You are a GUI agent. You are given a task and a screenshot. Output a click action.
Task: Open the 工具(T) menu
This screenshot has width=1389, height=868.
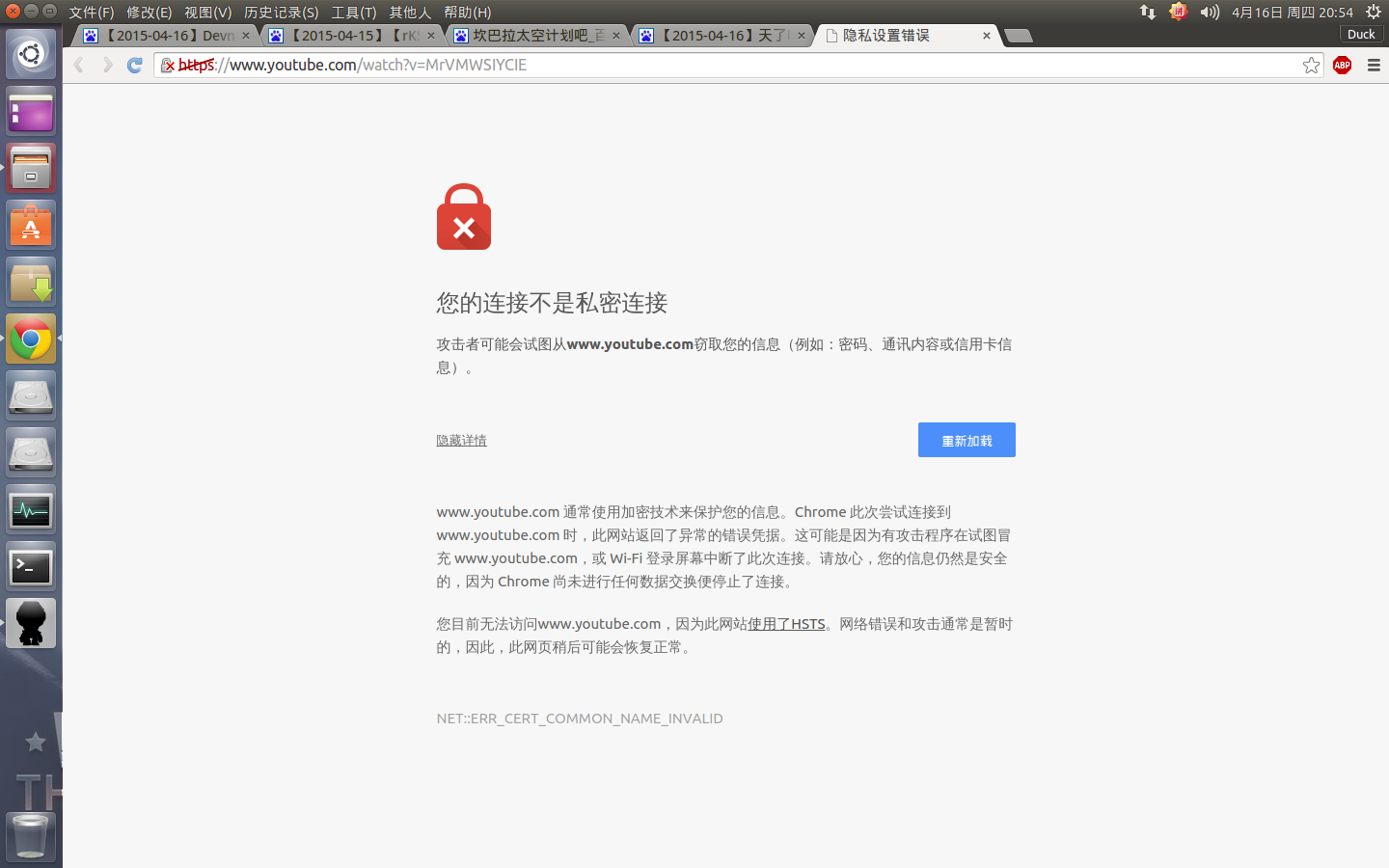coord(354,13)
